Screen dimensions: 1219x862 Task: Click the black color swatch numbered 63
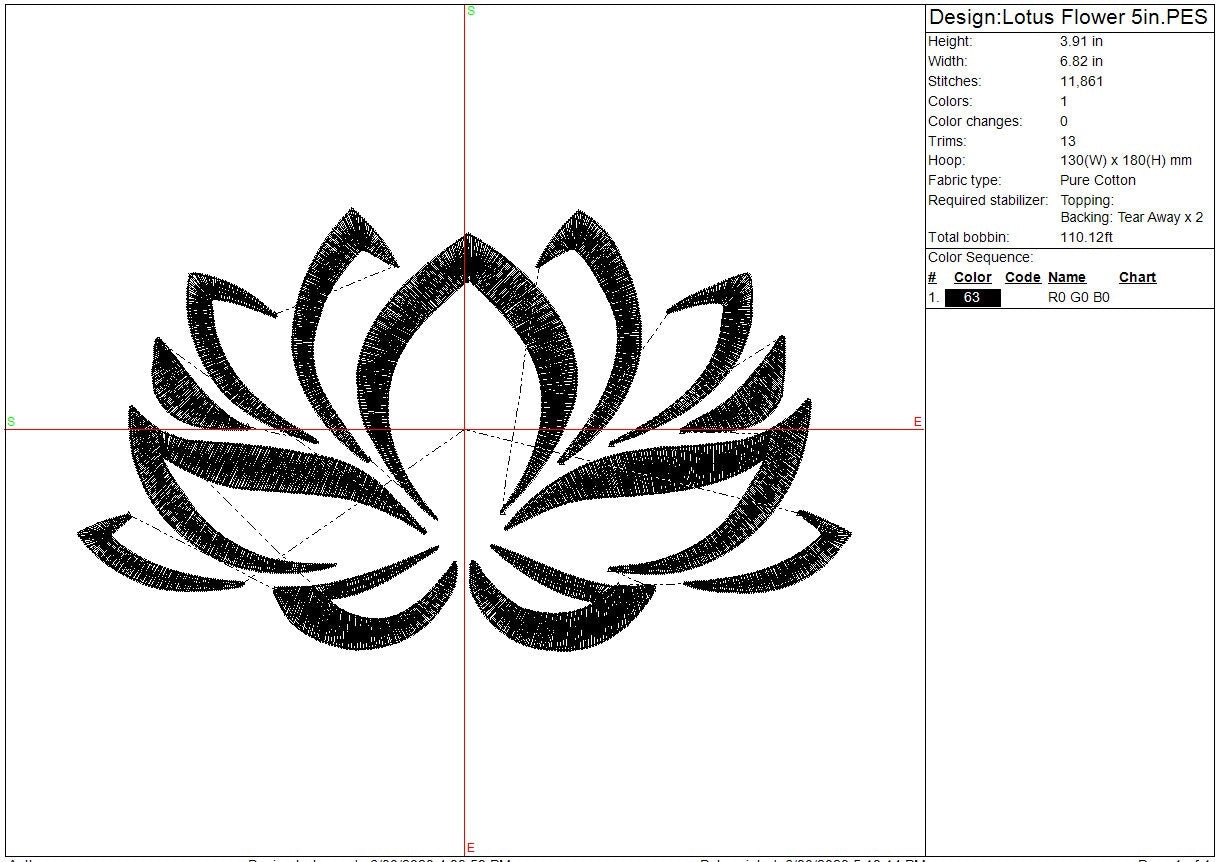pyautogui.click(x=972, y=298)
